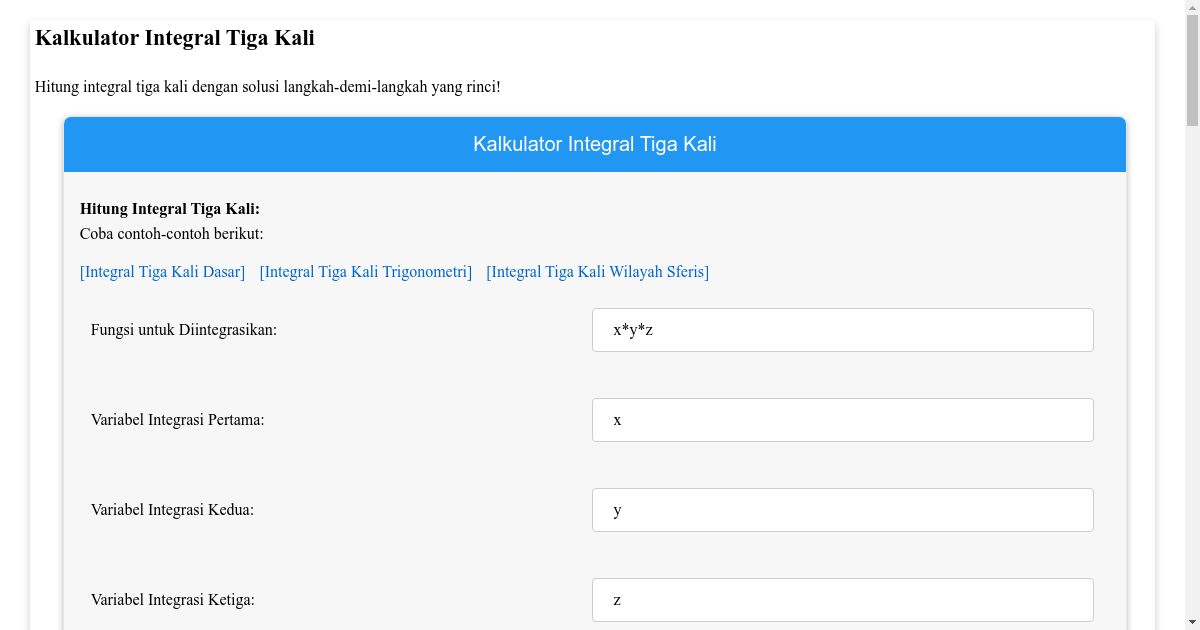Open the Integral Tiga Kali Dasar example link
The width and height of the screenshot is (1200, 630).
click(x=162, y=271)
